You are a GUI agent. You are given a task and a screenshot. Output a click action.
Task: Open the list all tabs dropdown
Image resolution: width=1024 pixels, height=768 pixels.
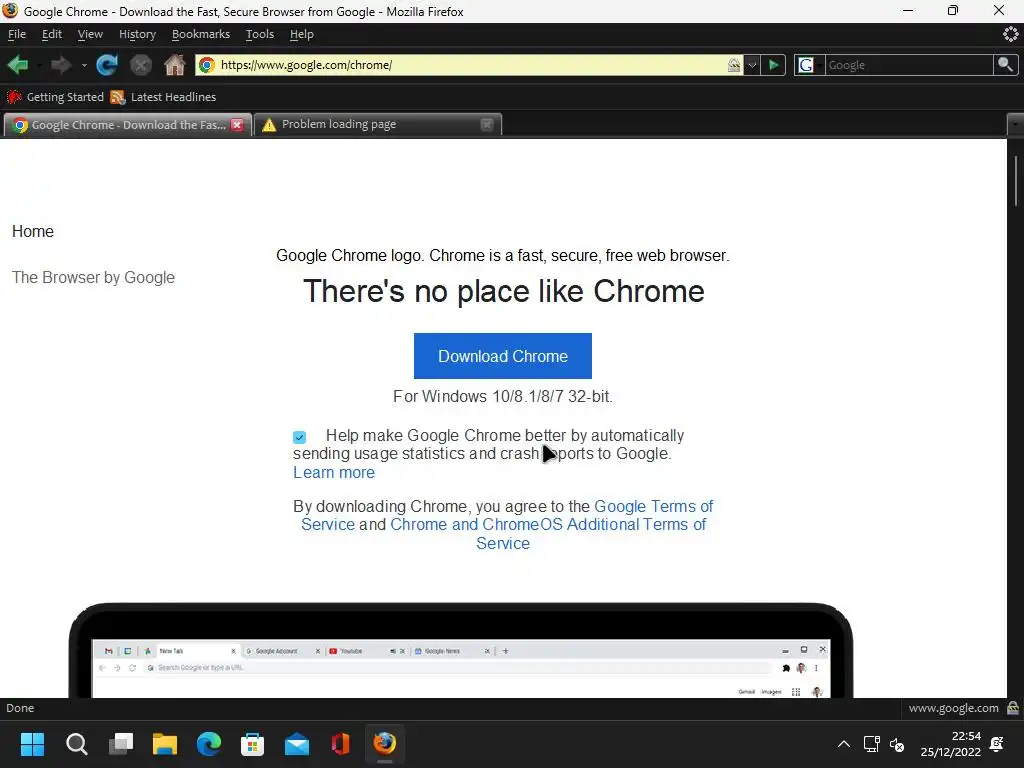click(x=1015, y=124)
